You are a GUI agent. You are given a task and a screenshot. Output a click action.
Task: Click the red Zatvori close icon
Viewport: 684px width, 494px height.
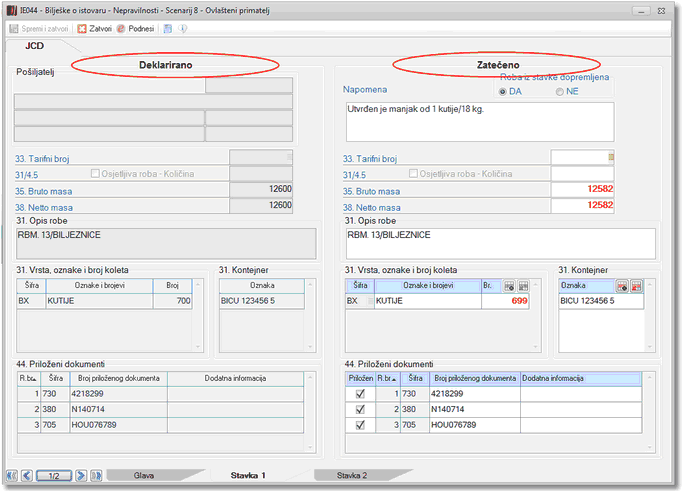tap(82, 29)
